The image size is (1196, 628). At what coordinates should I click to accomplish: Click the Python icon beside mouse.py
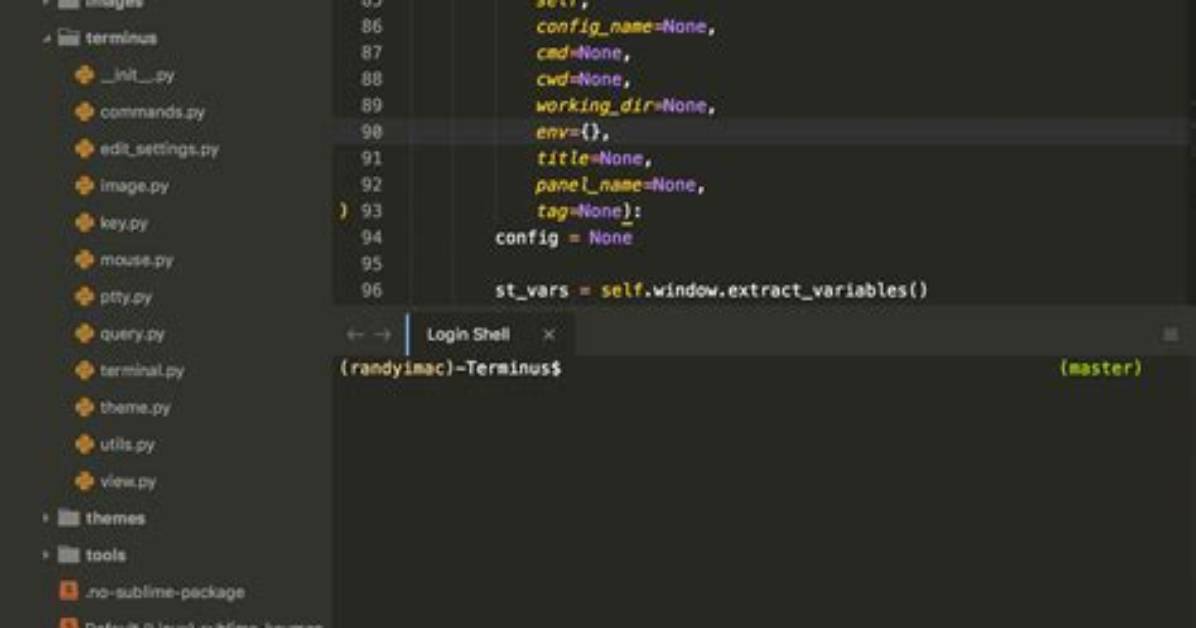coord(84,259)
